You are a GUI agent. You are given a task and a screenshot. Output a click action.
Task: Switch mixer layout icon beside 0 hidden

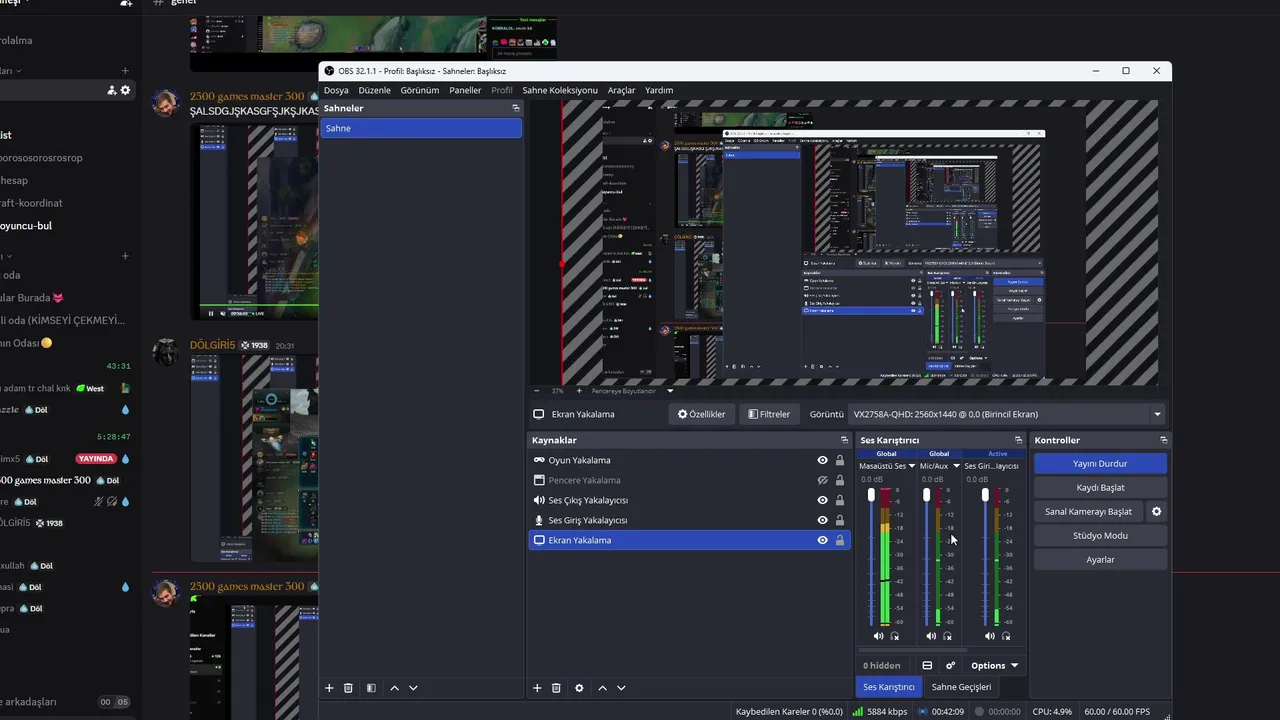point(927,665)
